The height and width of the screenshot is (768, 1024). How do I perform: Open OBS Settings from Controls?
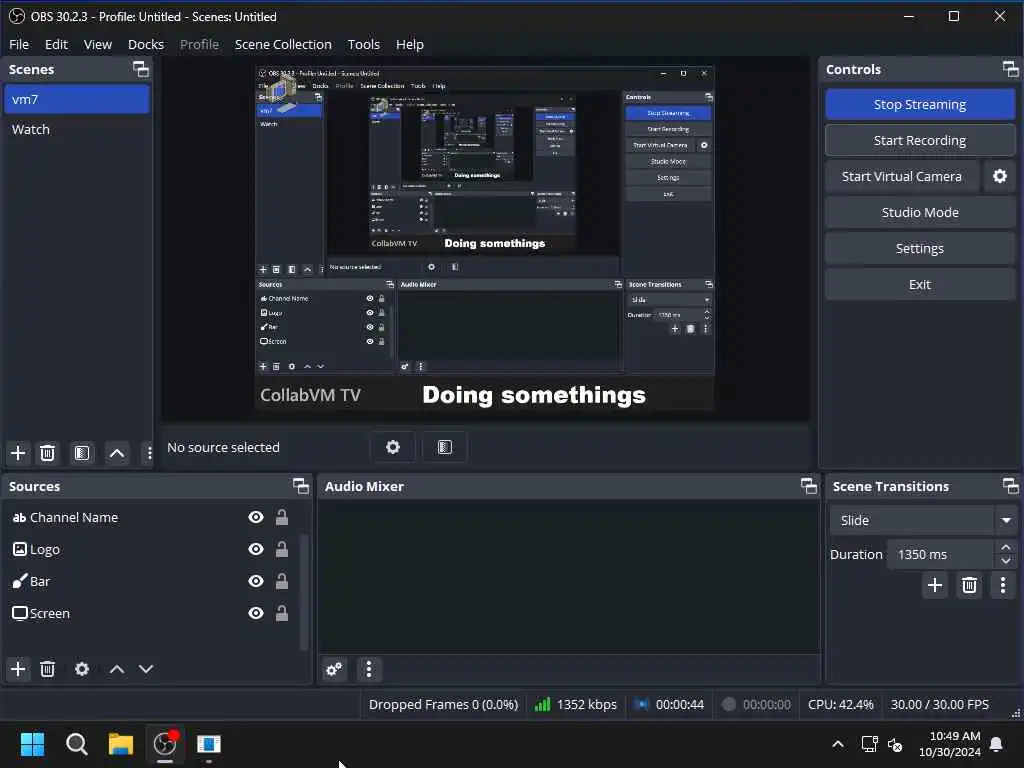(920, 248)
